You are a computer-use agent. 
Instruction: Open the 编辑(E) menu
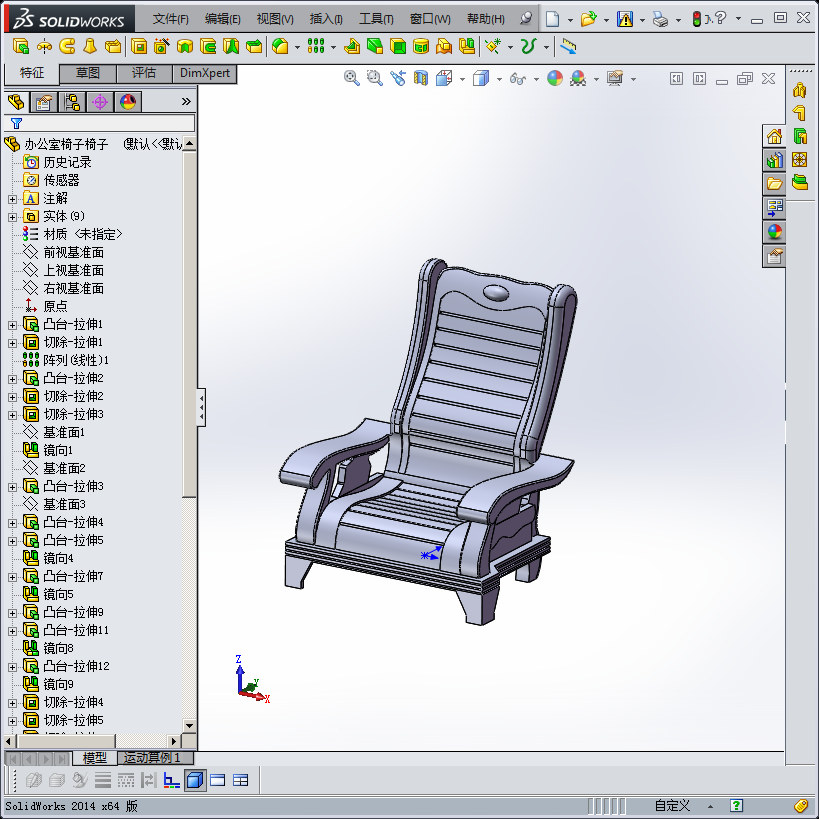coord(223,19)
